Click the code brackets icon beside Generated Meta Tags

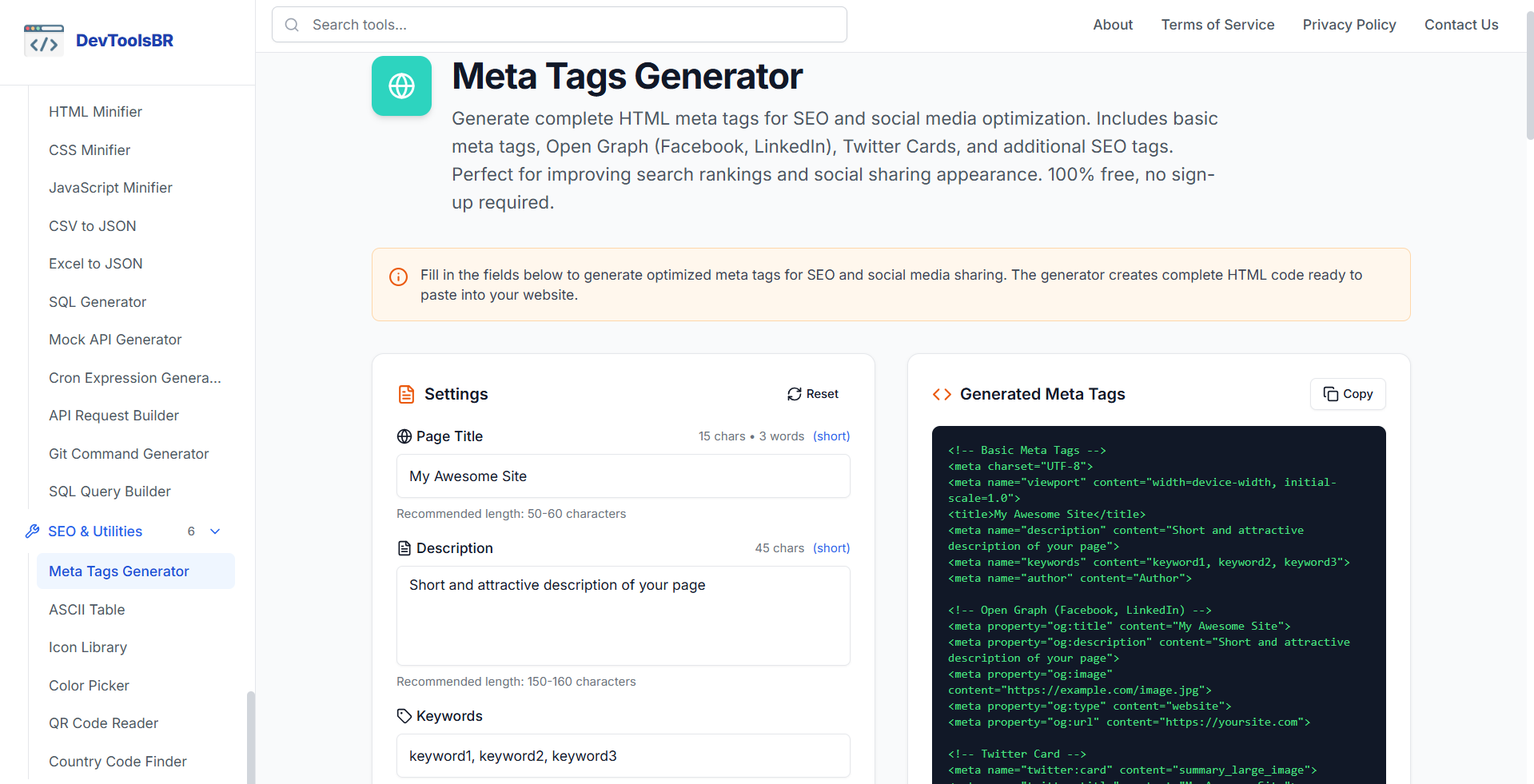pyautogui.click(x=941, y=394)
